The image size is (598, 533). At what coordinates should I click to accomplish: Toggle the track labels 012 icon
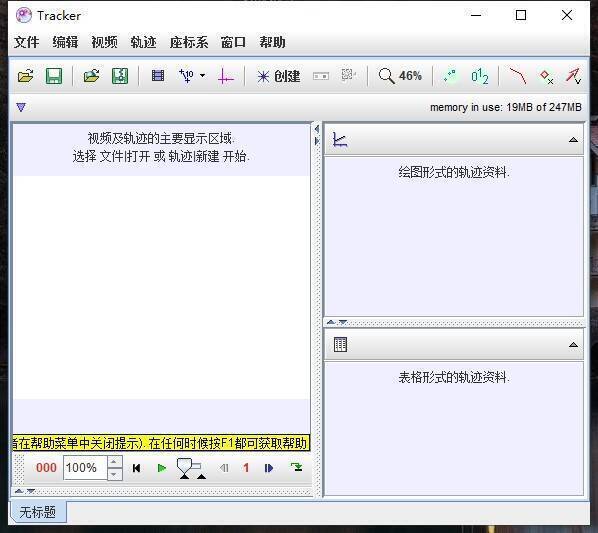click(479, 76)
